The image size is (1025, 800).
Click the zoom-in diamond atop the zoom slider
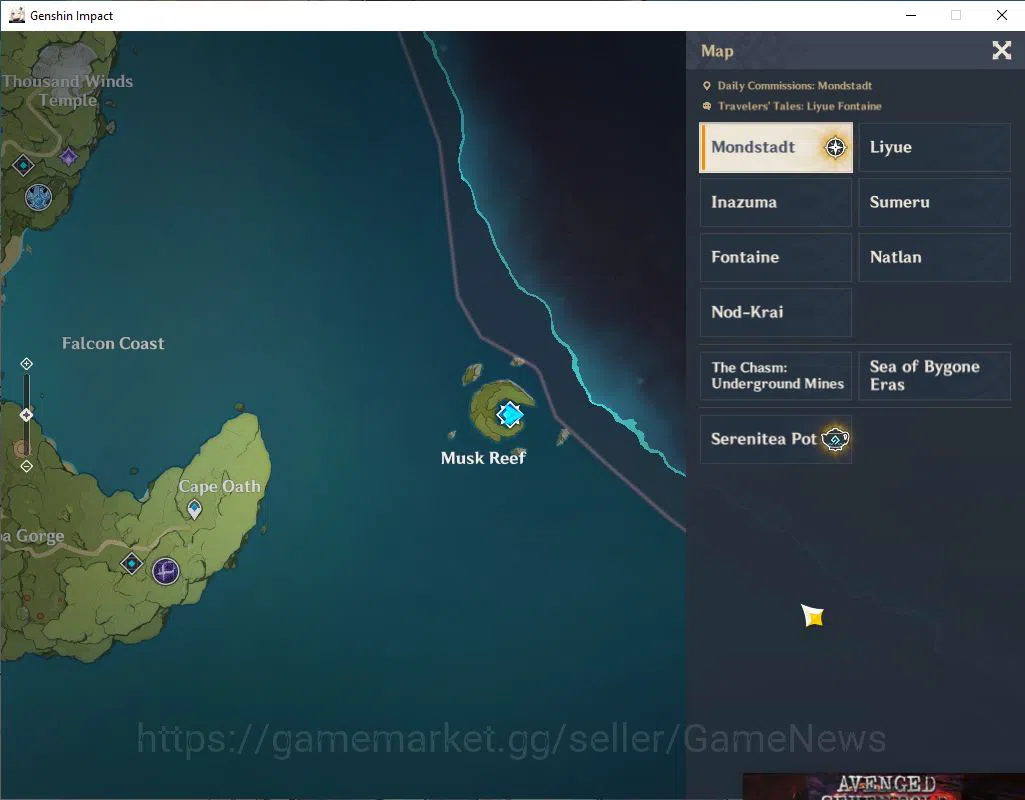[26, 363]
